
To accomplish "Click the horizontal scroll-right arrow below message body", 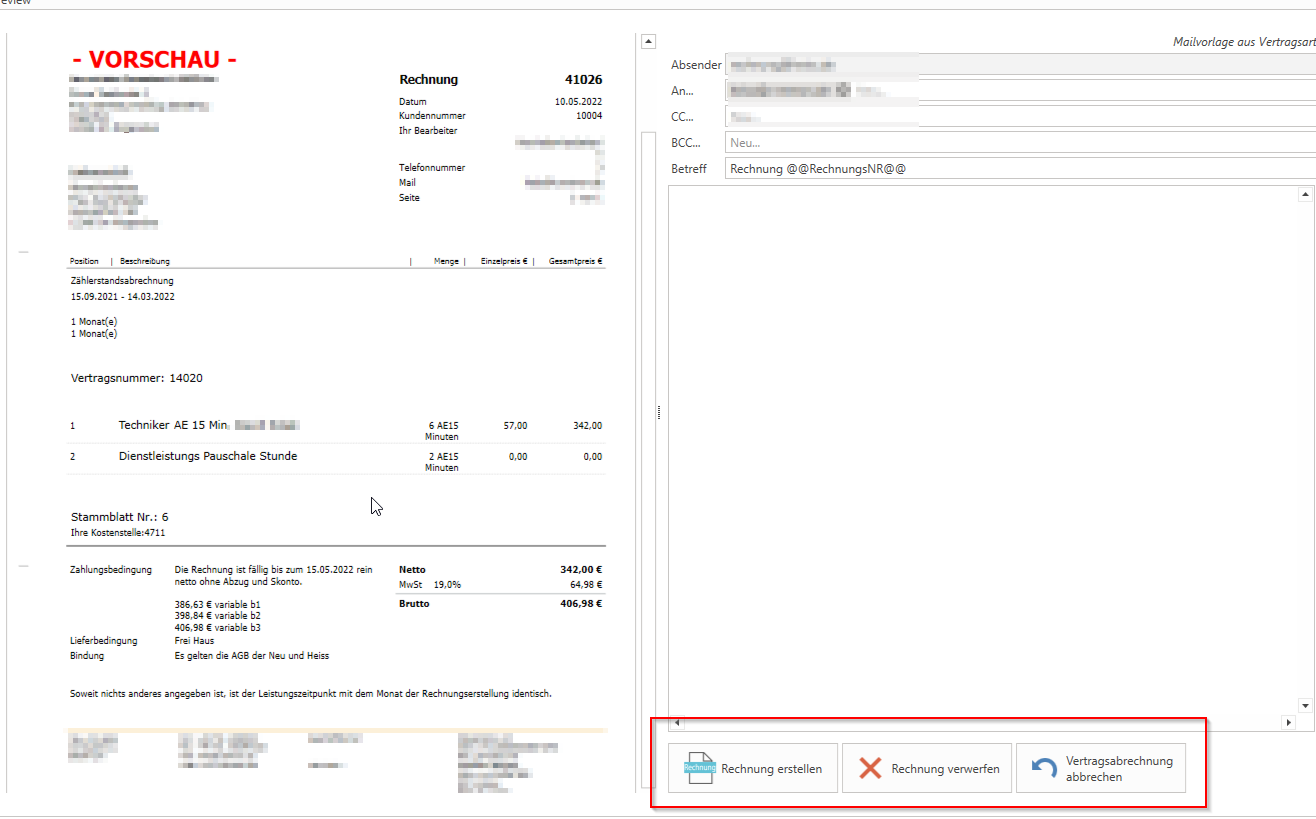I will pos(1288,722).
